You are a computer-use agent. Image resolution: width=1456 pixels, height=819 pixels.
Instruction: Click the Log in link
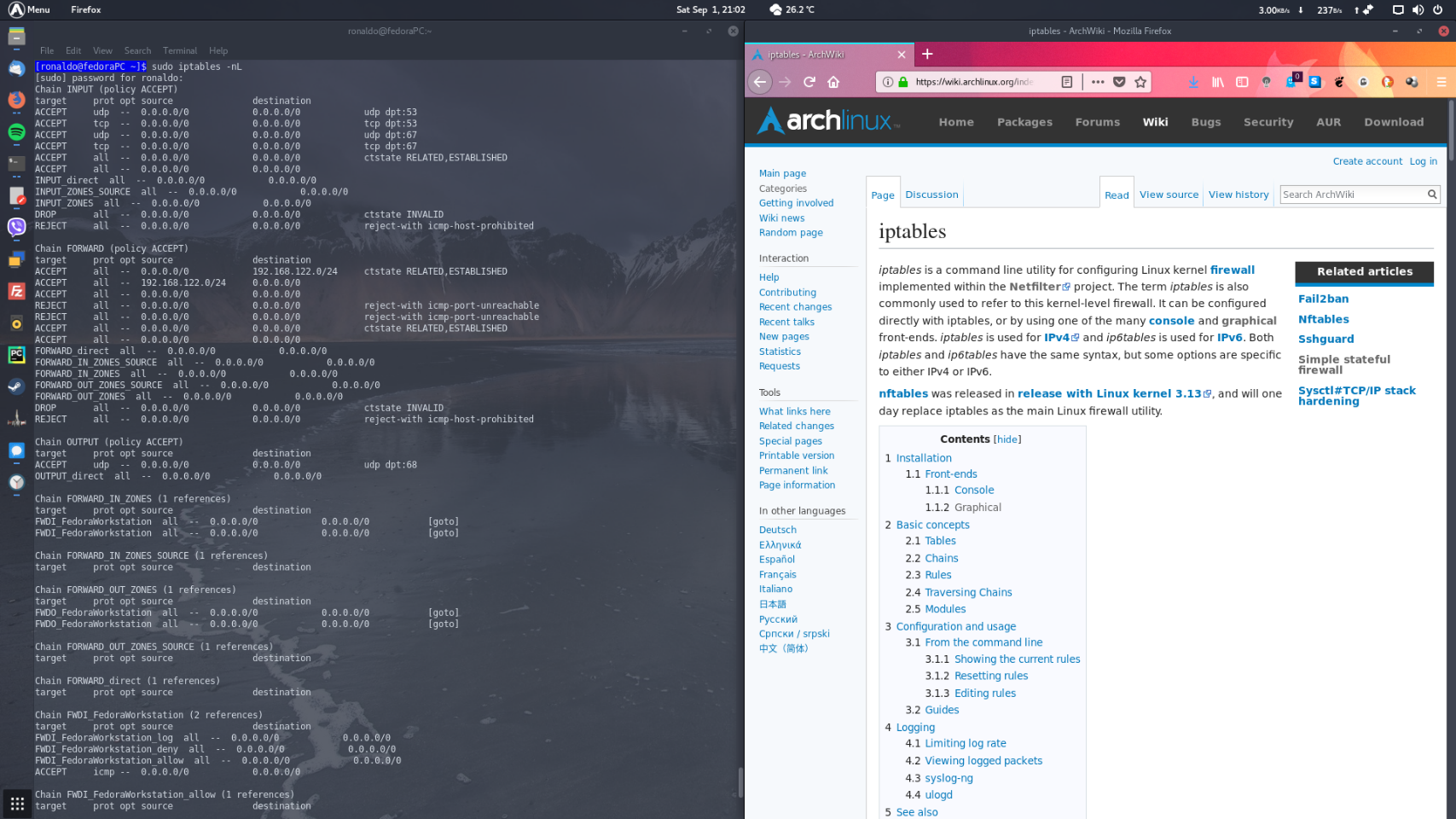tap(1423, 161)
